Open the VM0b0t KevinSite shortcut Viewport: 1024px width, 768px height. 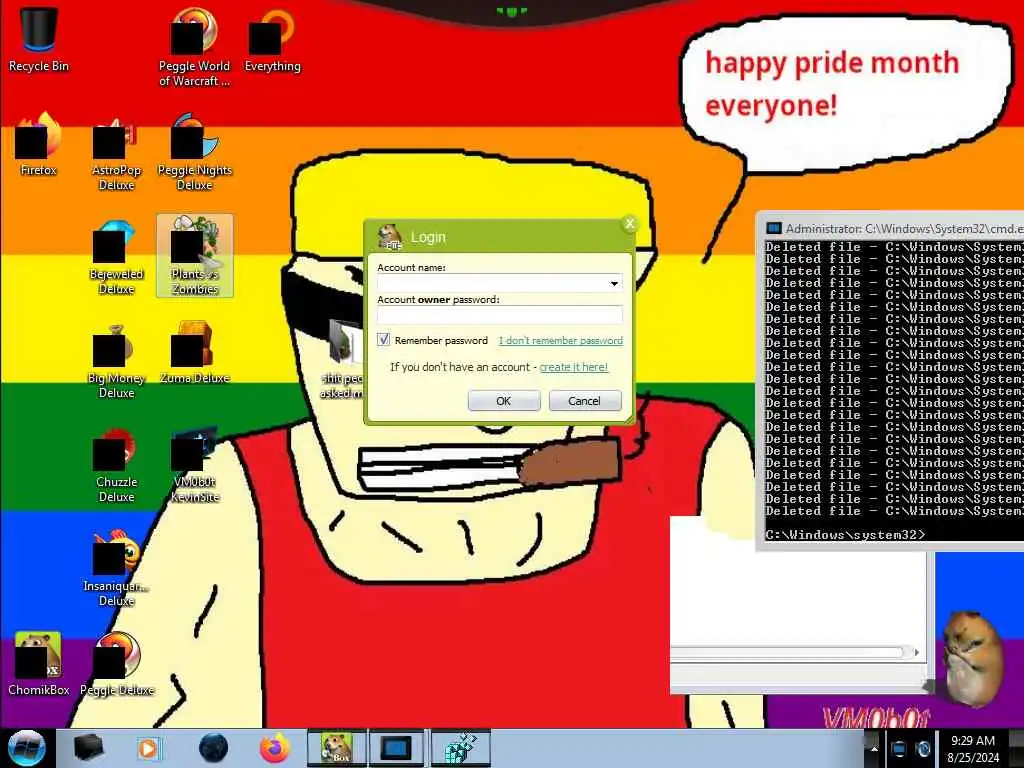194,464
